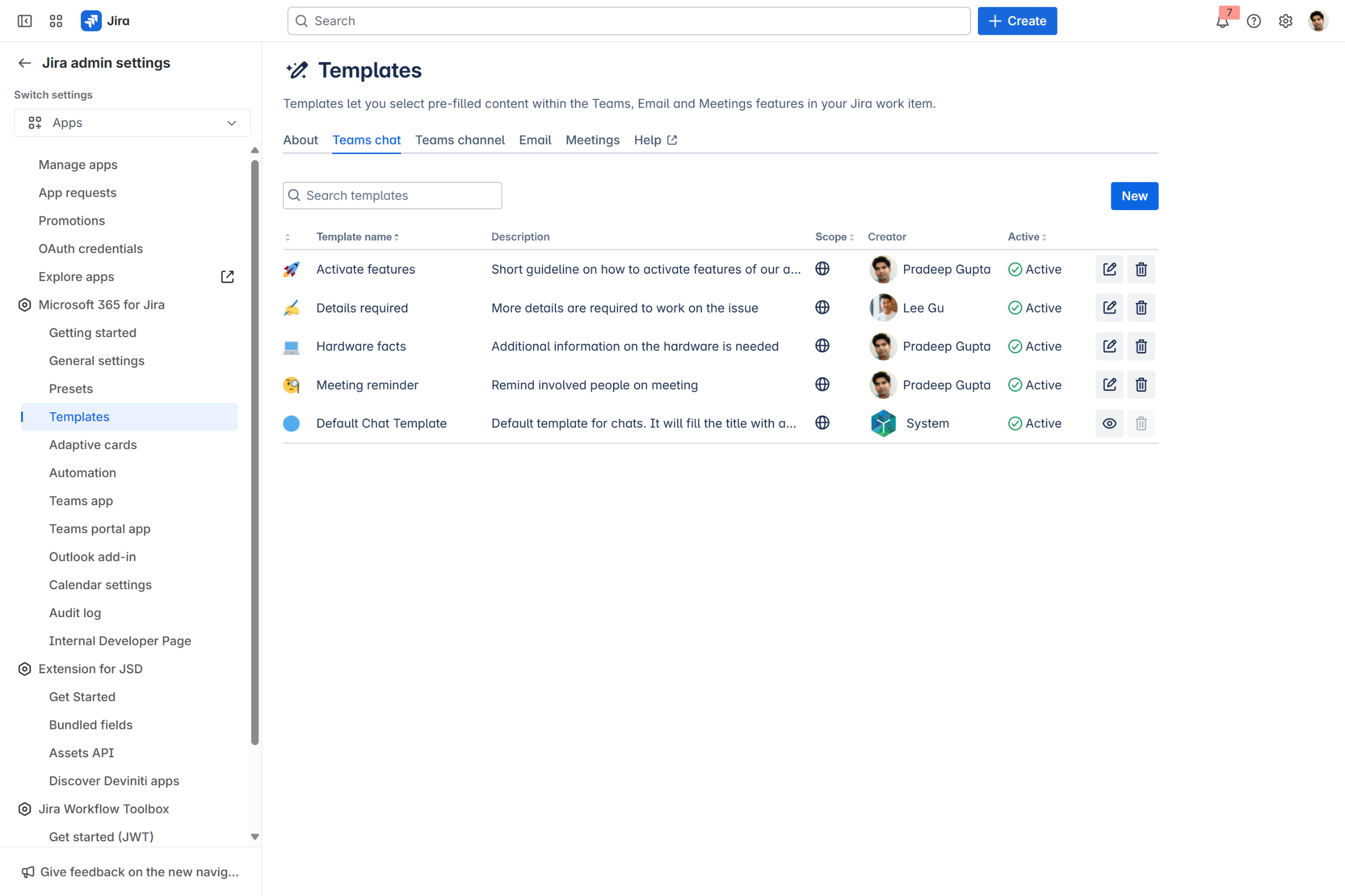
Task: Click the back arrow beside Jira admin settings
Action: (x=25, y=63)
